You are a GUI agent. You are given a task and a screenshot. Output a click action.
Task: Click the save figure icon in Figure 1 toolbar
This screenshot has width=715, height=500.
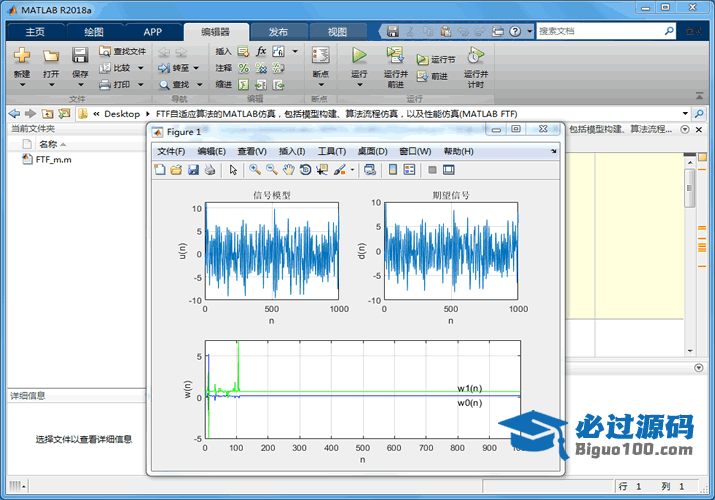[x=193, y=170]
